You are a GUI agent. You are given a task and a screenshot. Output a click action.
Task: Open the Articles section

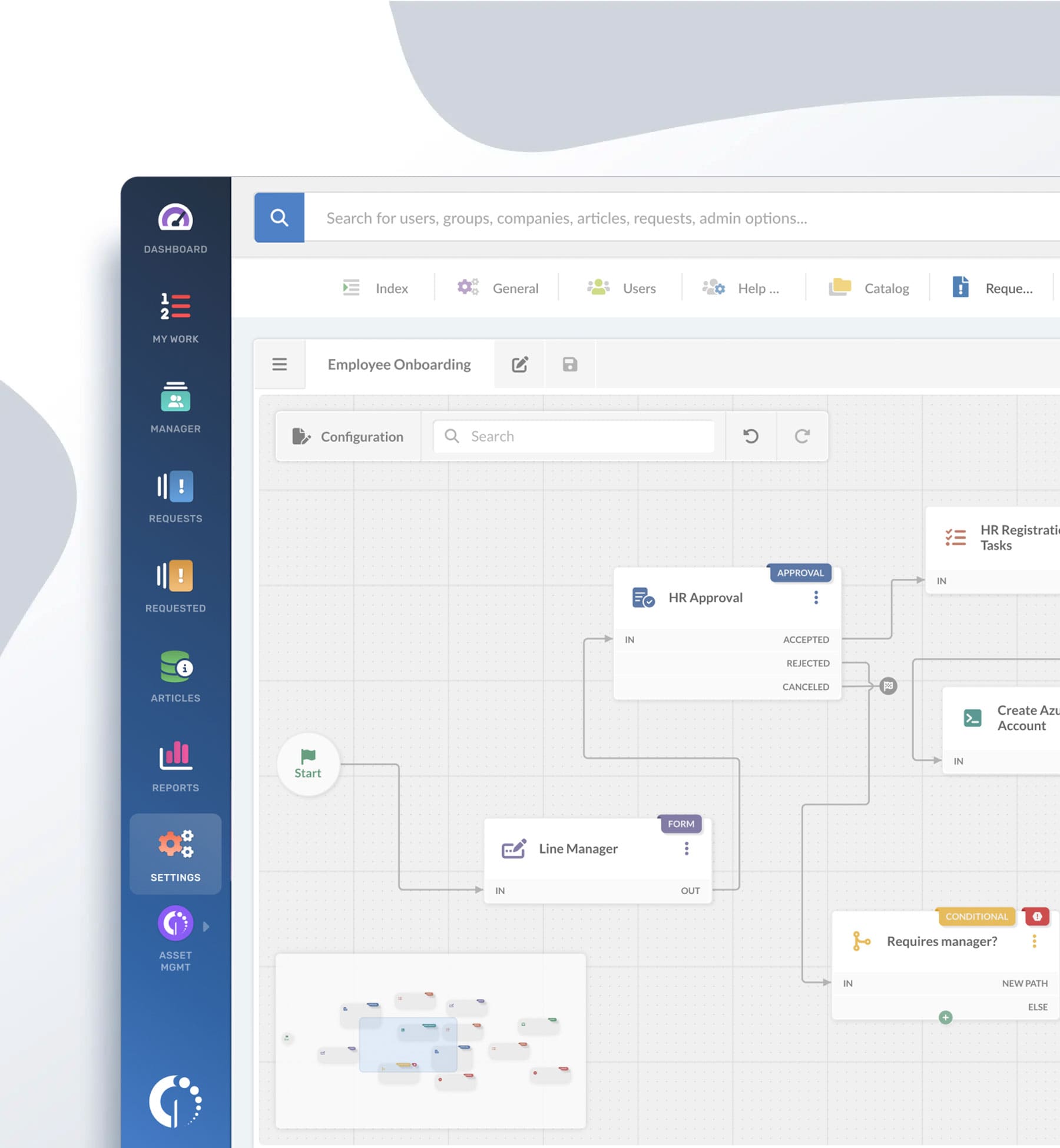point(175,676)
